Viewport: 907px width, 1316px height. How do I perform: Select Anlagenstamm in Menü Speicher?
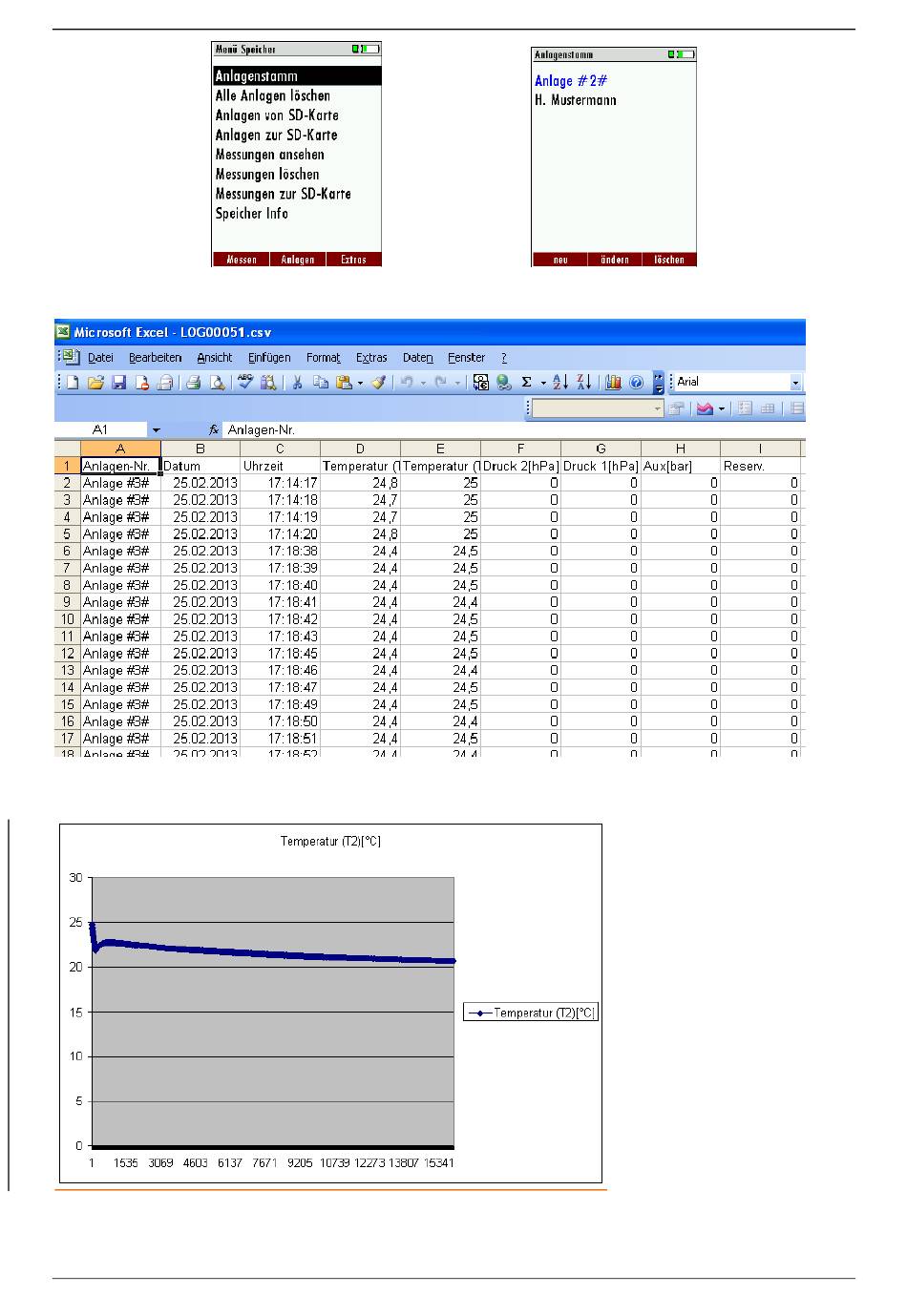click(x=296, y=76)
